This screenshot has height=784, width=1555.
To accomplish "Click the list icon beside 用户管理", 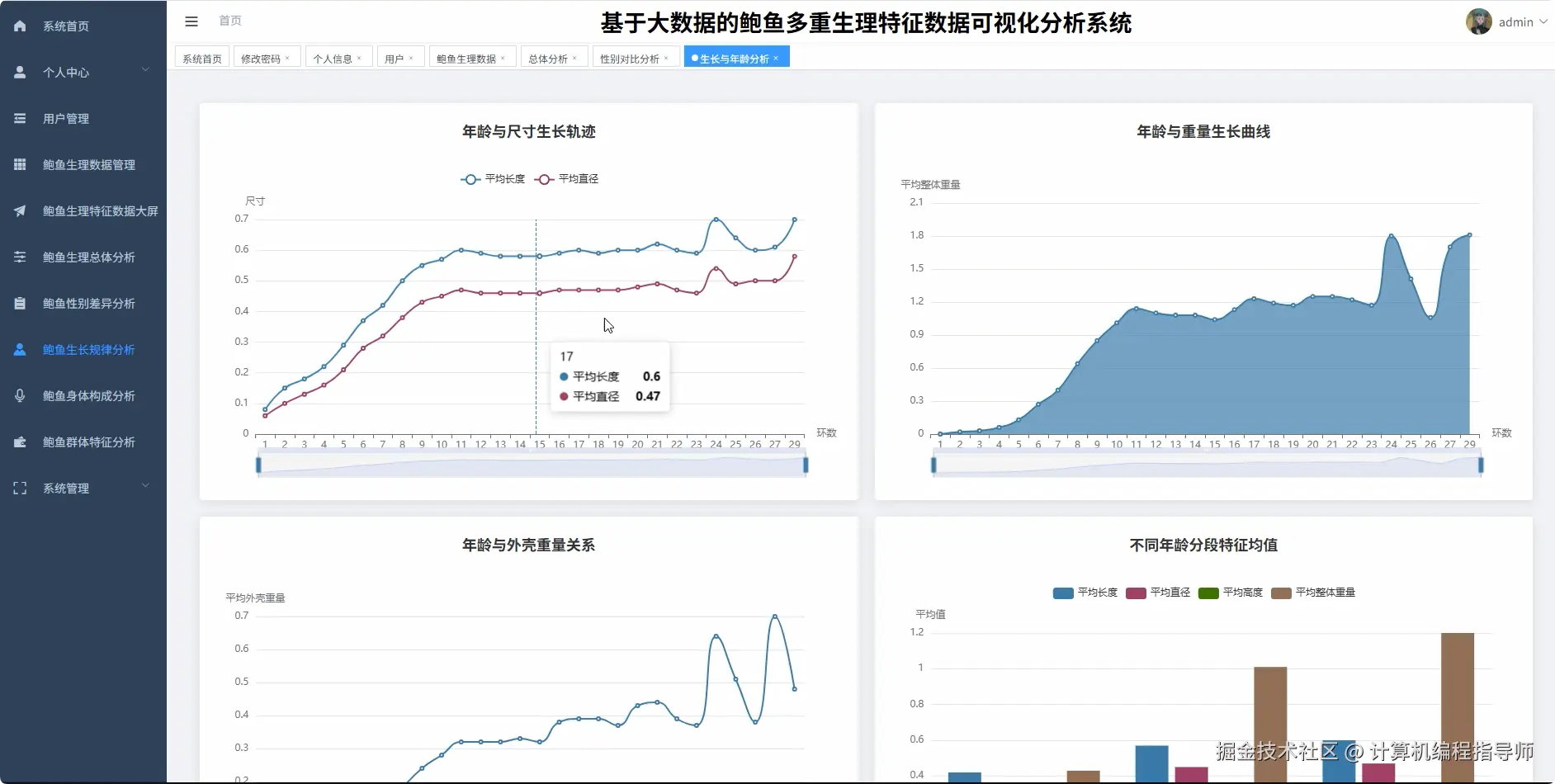I will [x=20, y=119].
